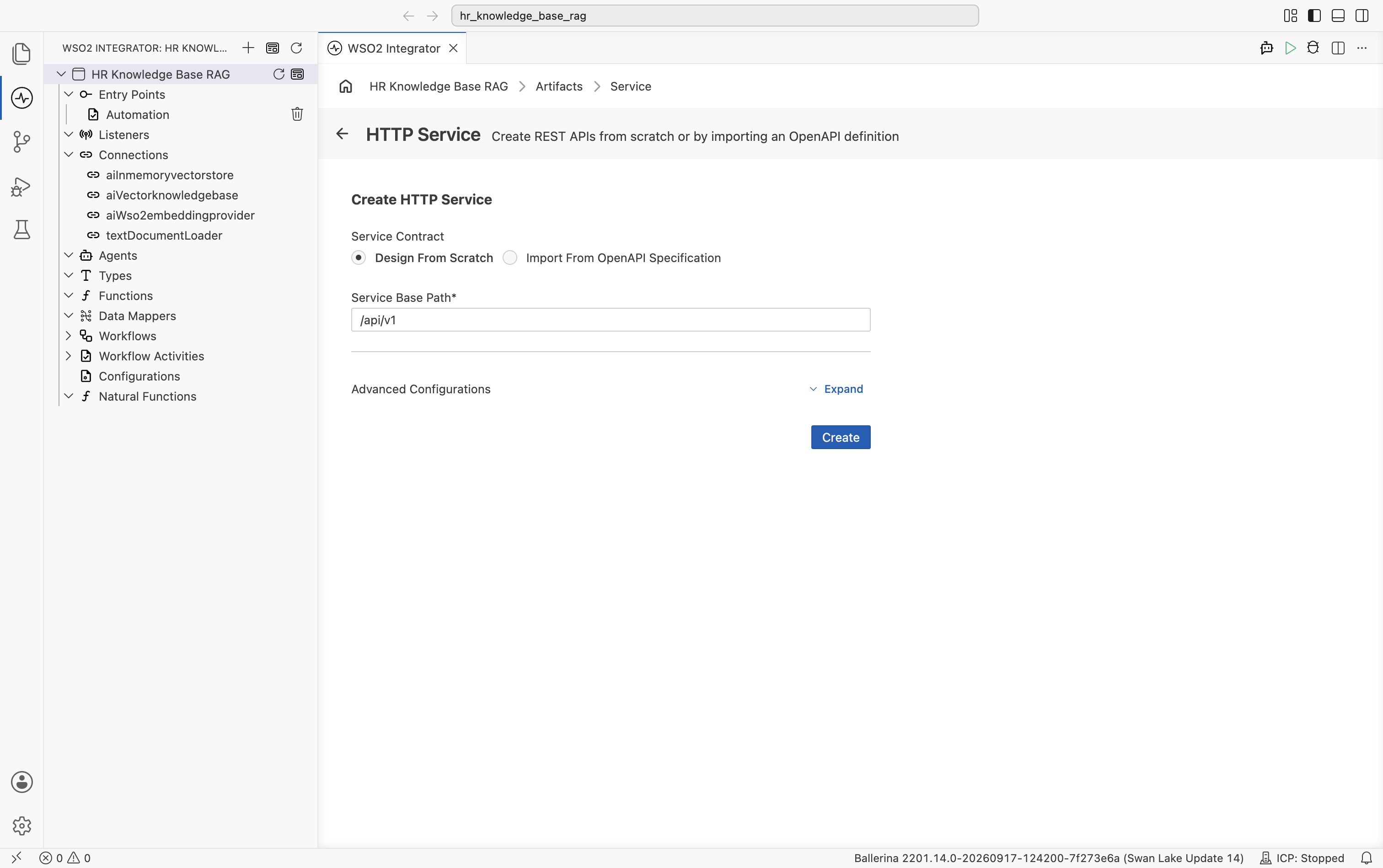1383x868 pixels.
Task: Open Artifacts in the breadcrumb
Action: (x=558, y=86)
